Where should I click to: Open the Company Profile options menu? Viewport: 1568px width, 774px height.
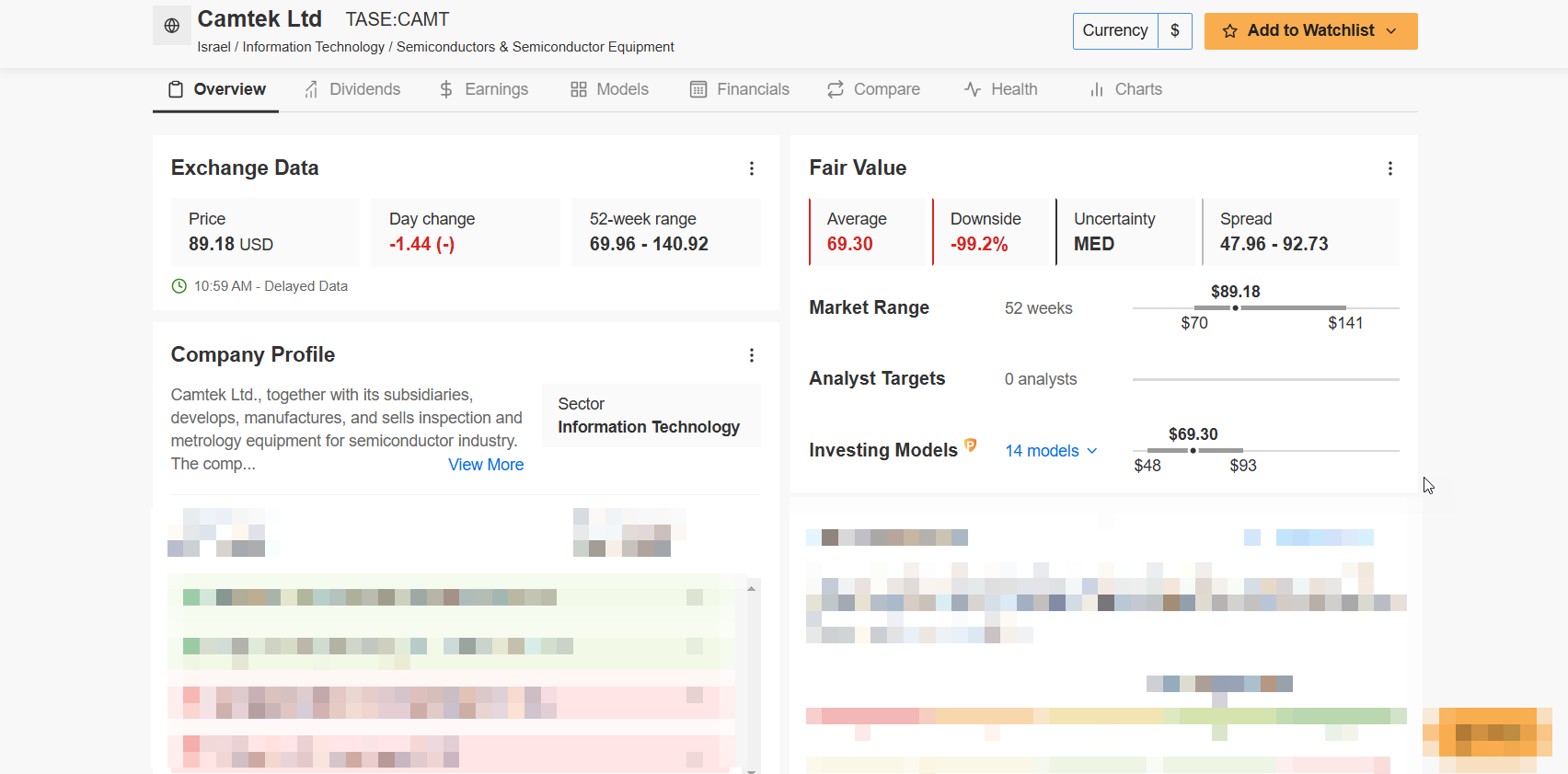click(752, 355)
